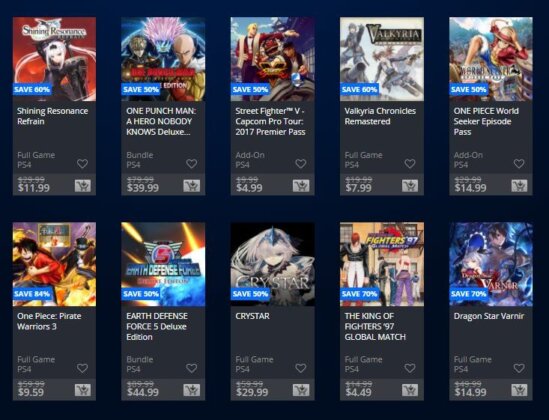
Task: Wishlist Shining Resonance Refrain via heart icon
Action: pos(82,163)
